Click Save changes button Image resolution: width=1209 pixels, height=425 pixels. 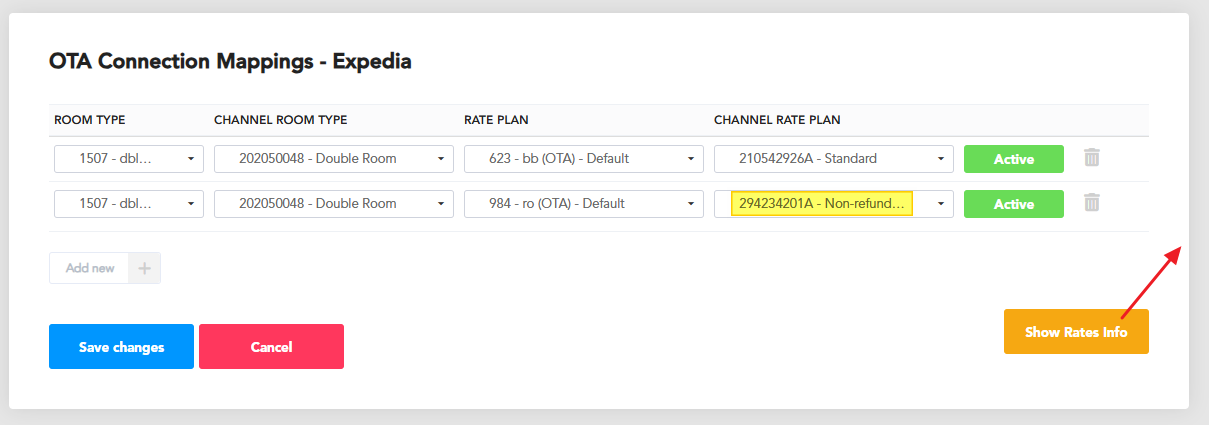coord(121,347)
